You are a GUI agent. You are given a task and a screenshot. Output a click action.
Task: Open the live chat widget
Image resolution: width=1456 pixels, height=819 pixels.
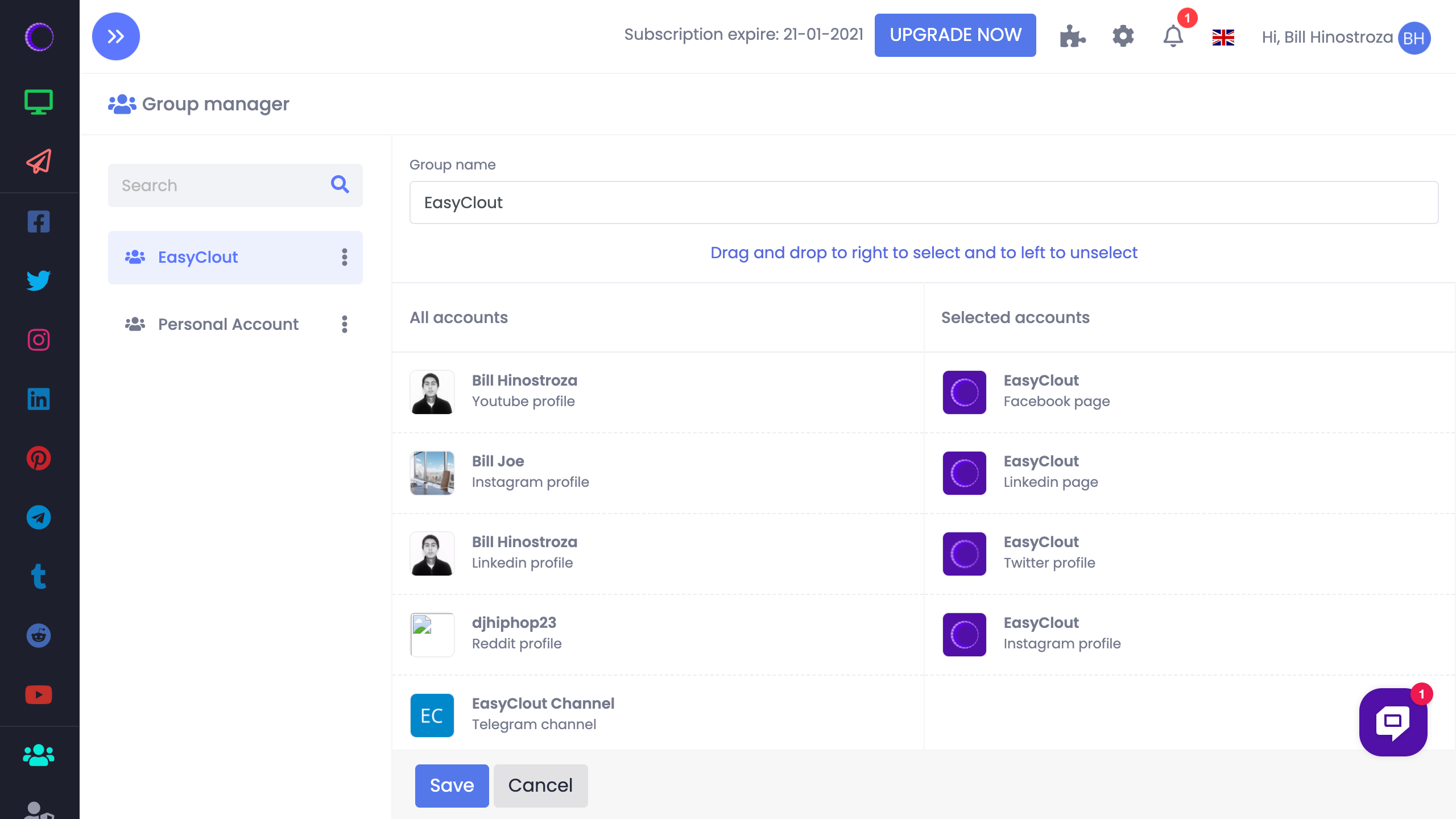click(x=1393, y=722)
